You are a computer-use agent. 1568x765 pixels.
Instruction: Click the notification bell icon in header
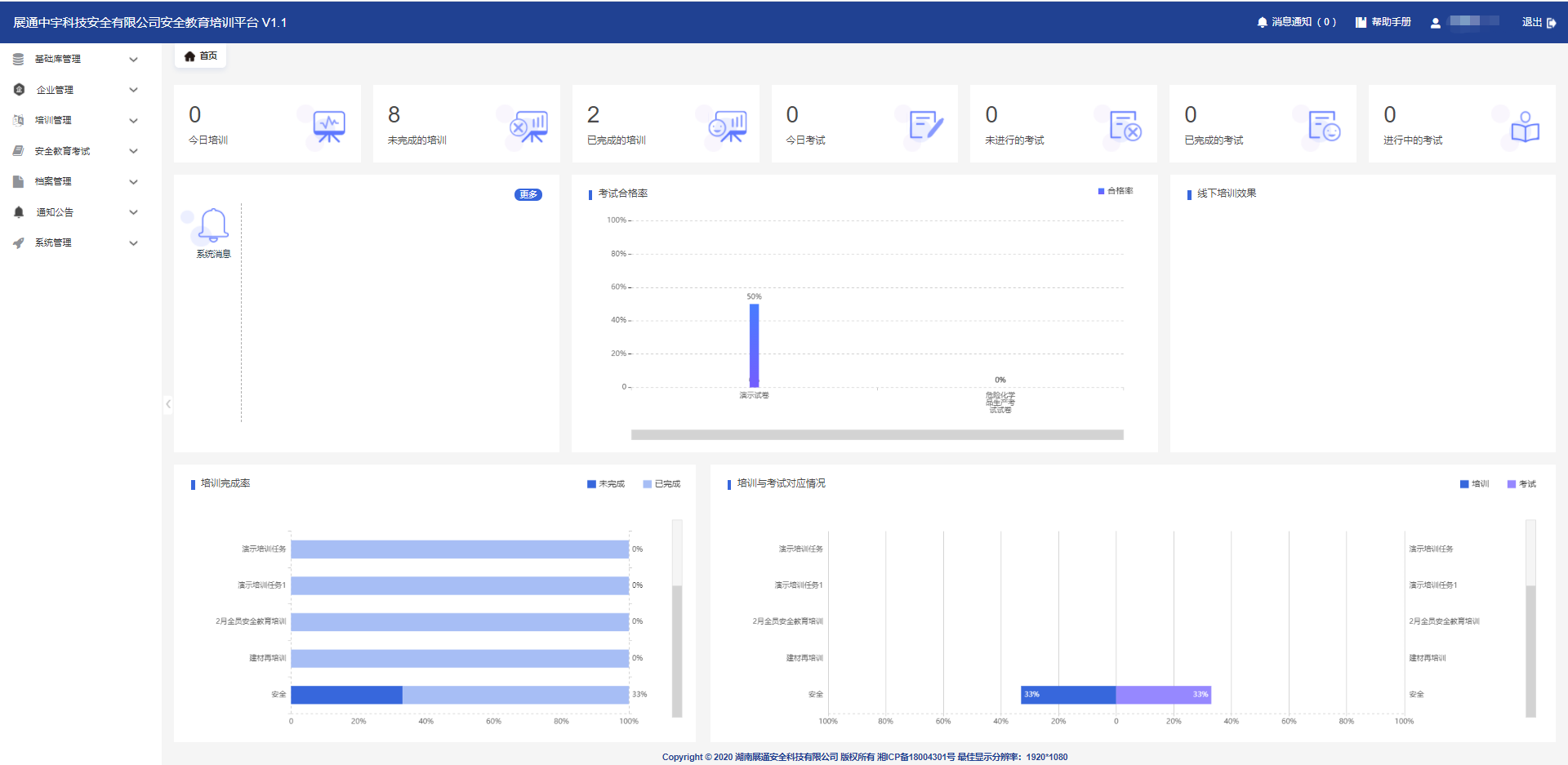tap(1263, 23)
